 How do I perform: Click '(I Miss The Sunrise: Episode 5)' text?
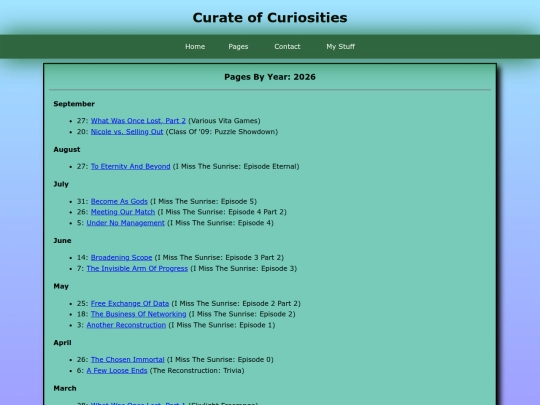(204, 201)
